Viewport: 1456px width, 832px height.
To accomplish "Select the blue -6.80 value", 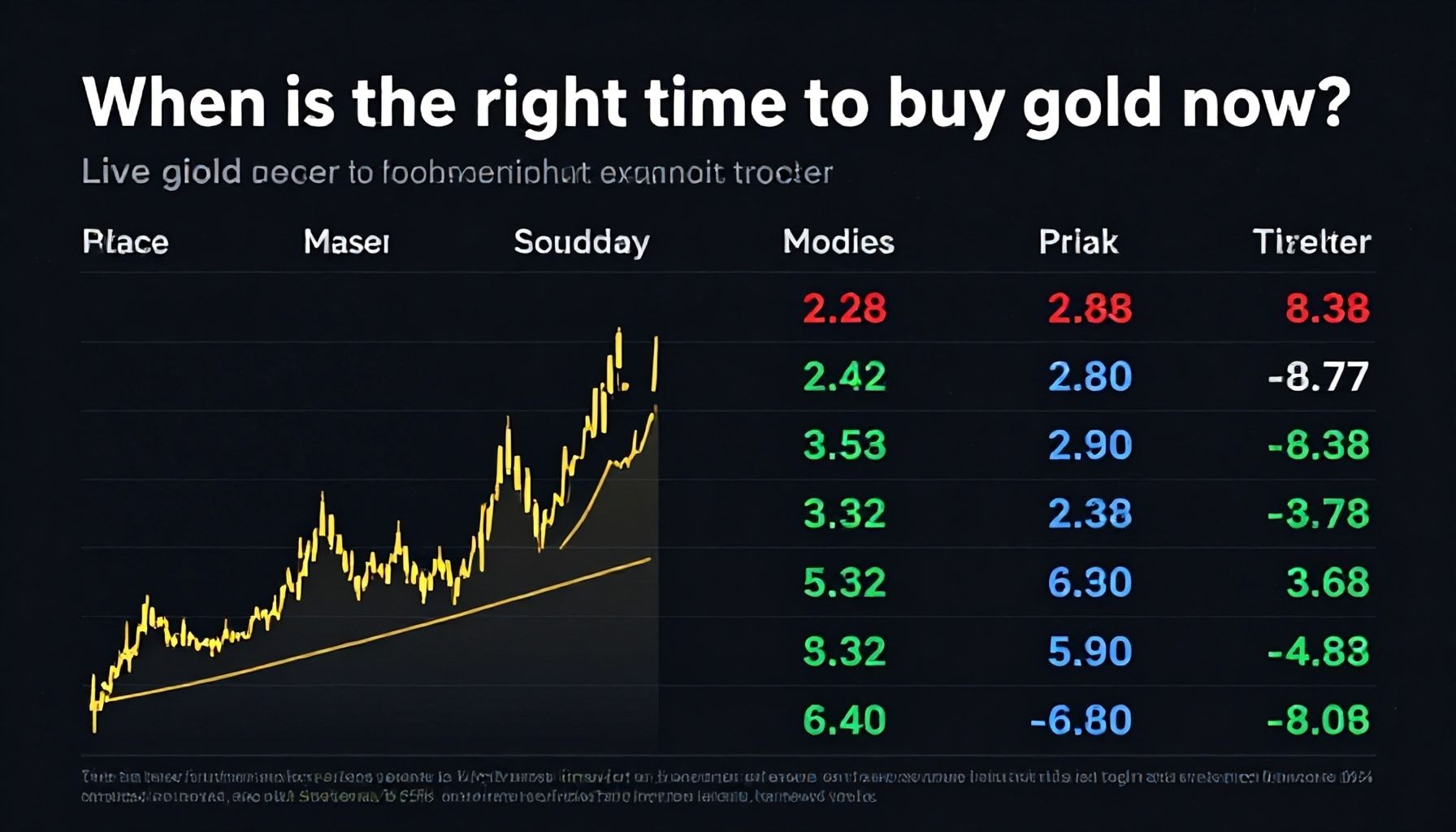I will tap(1081, 720).
